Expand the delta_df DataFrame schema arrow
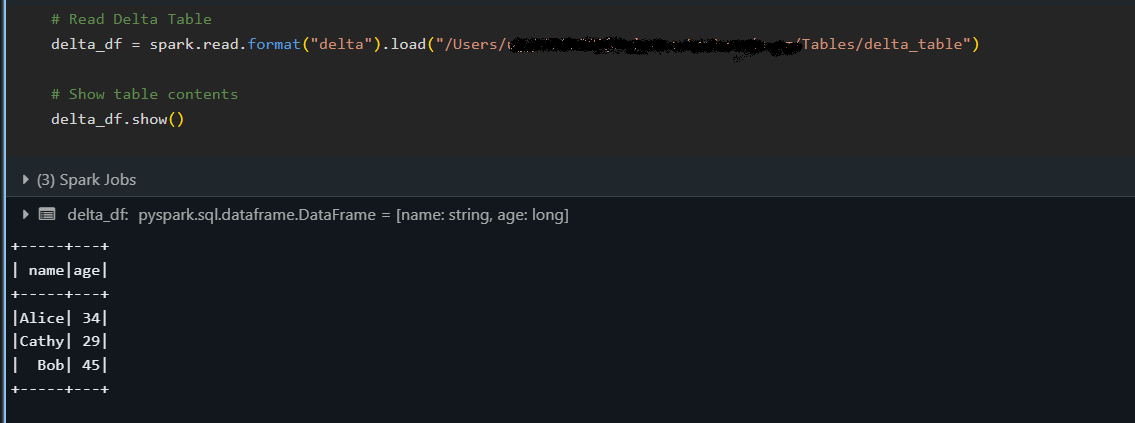Viewport: 1135px width, 423px height. coord(26,214)
